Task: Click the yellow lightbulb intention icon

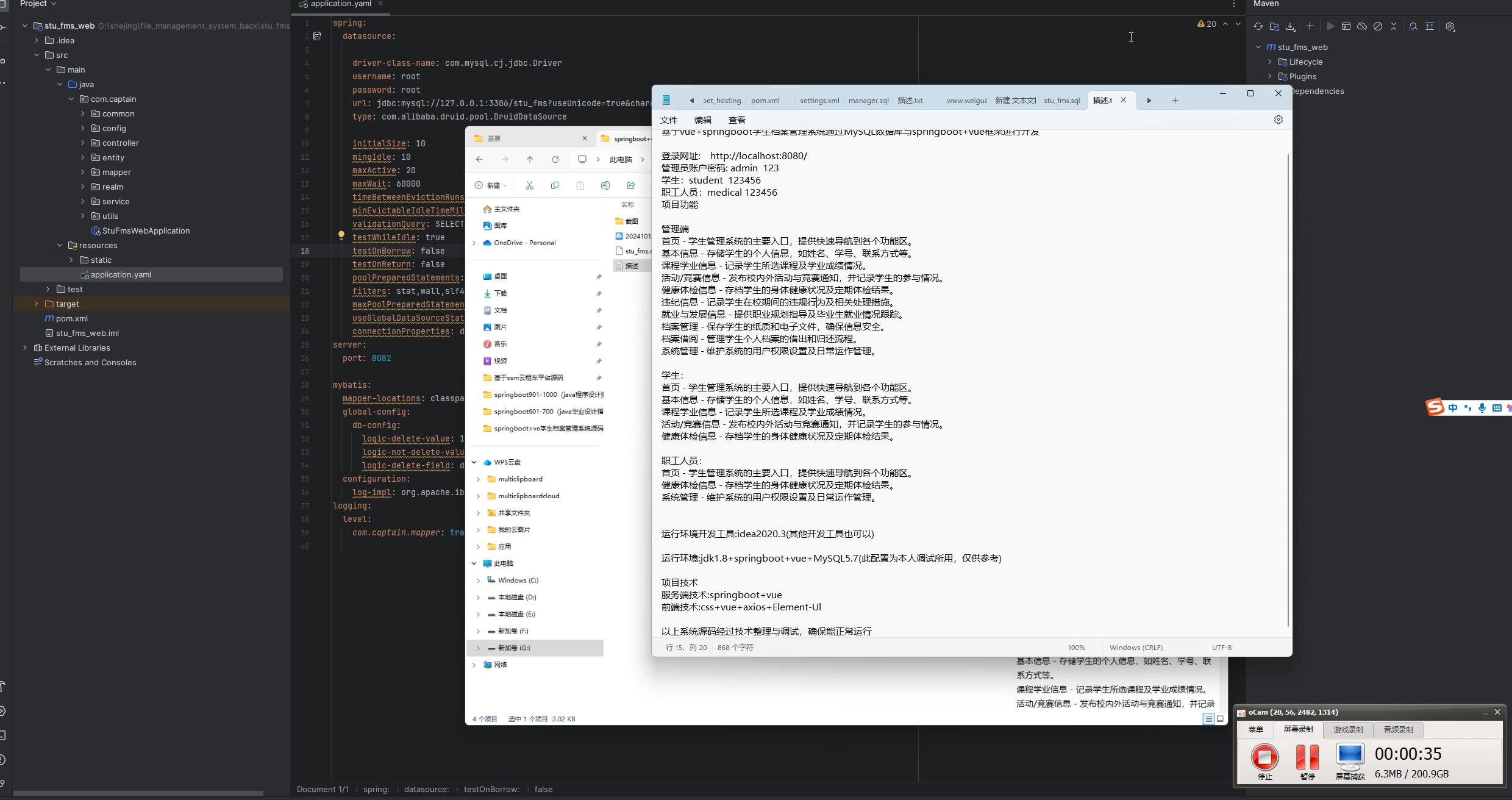Action: 341,235
